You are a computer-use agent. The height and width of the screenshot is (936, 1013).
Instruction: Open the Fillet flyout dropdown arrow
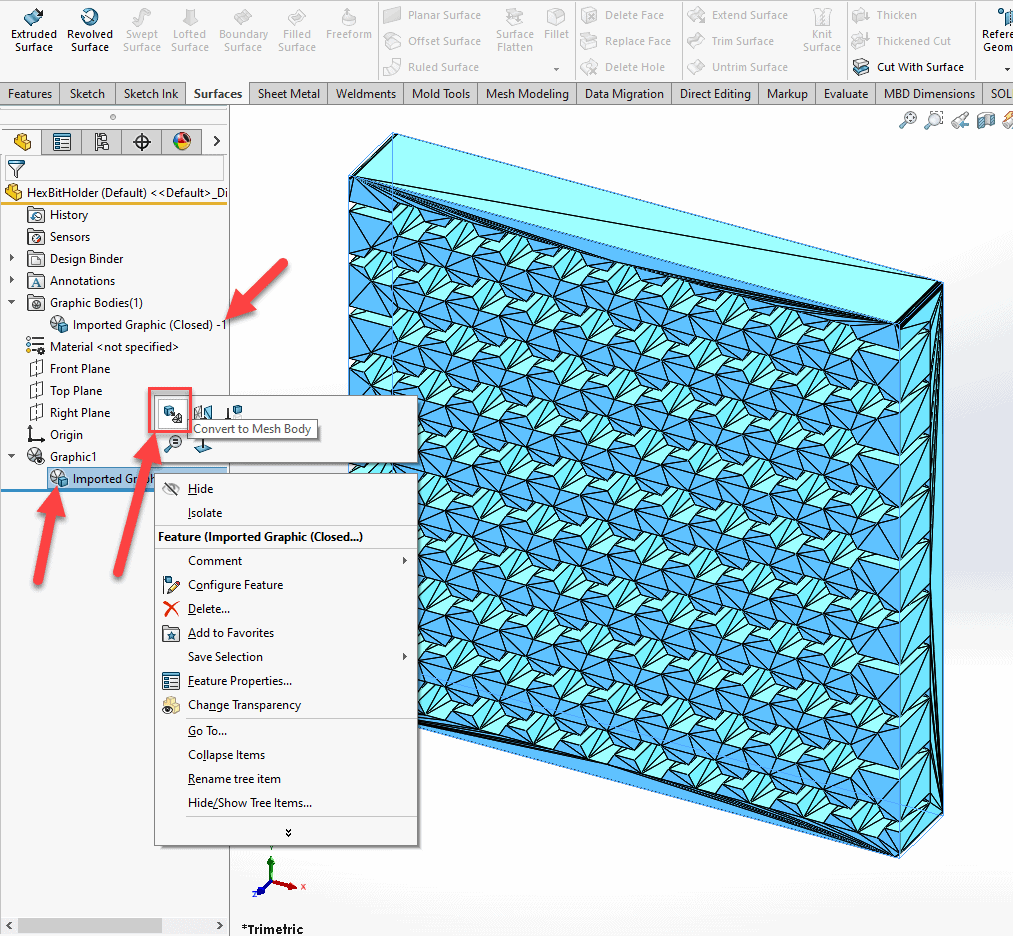(556, 69)
